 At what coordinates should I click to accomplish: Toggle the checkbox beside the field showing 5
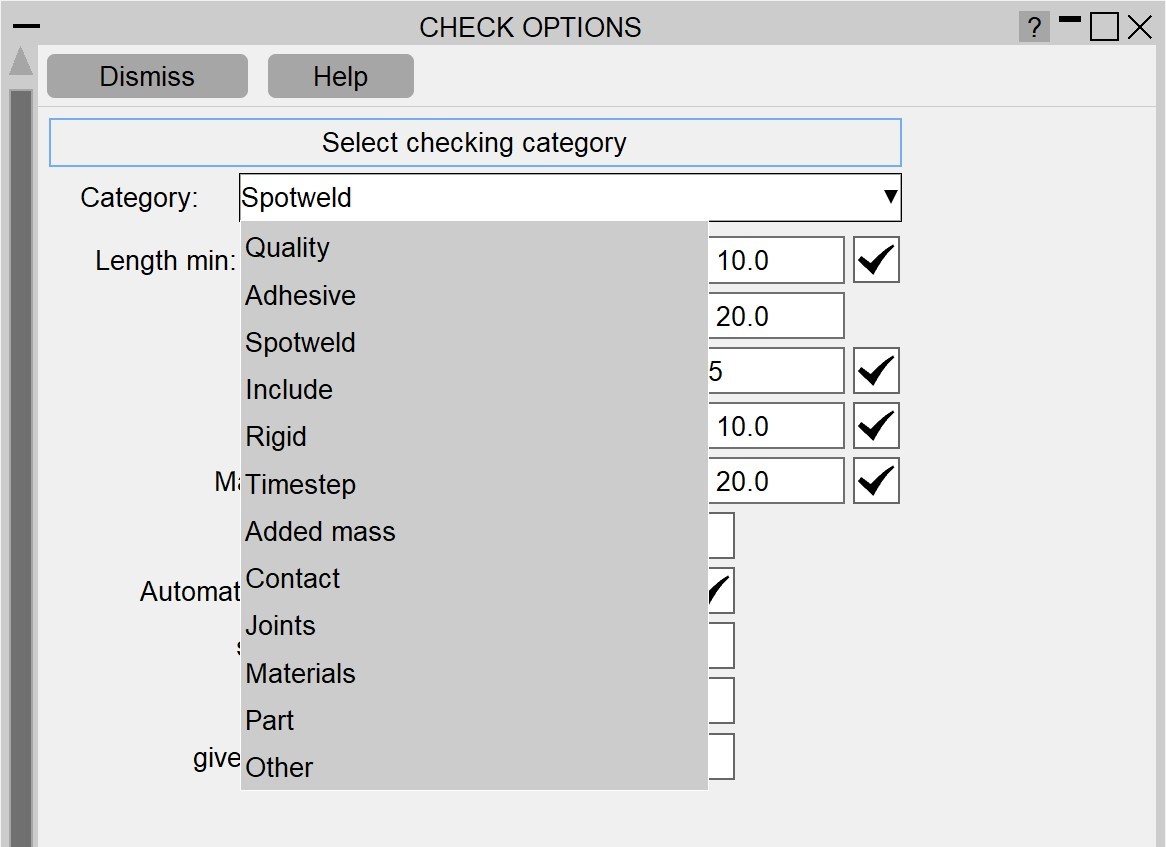pyautogui.click(x=876, y=370)
